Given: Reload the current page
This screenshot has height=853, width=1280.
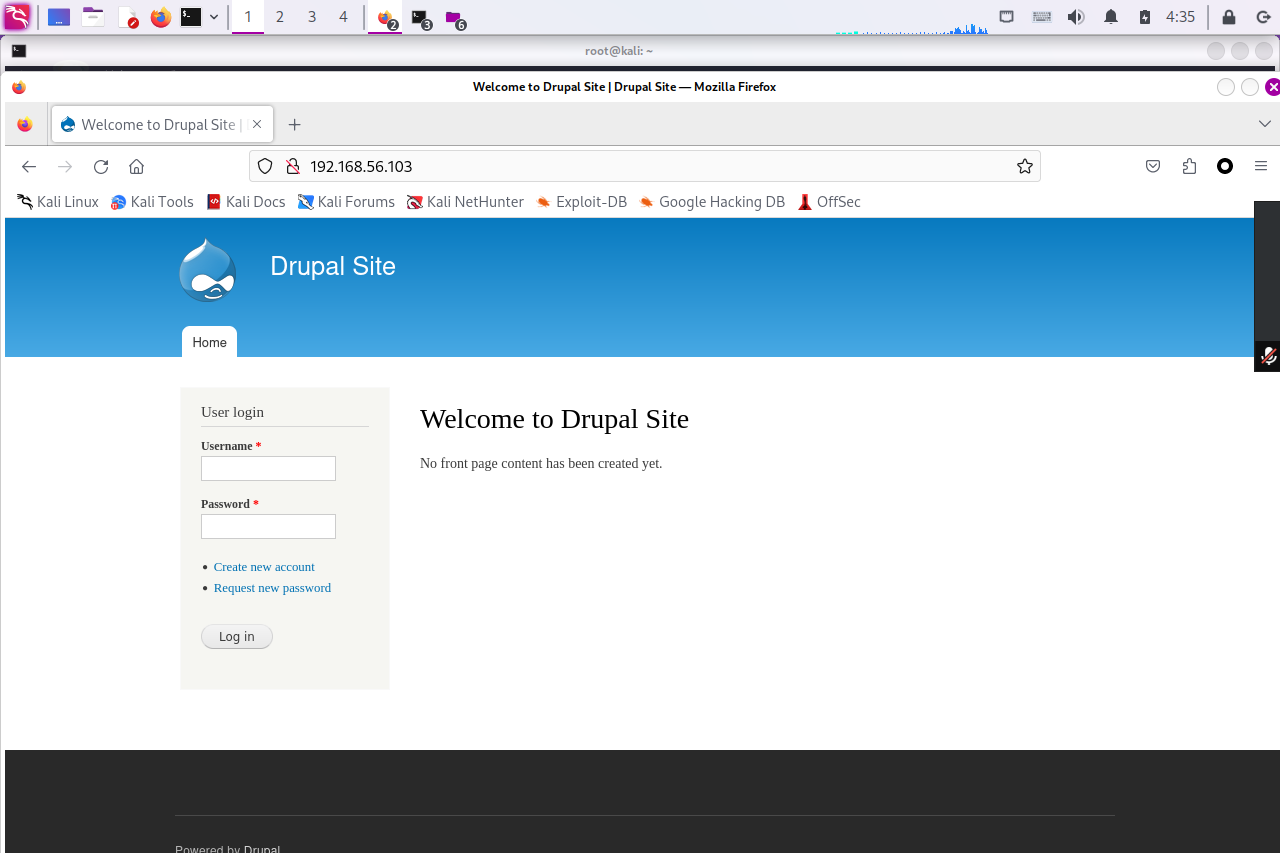Looking at the screenshot, I should [x=101, y=166].
